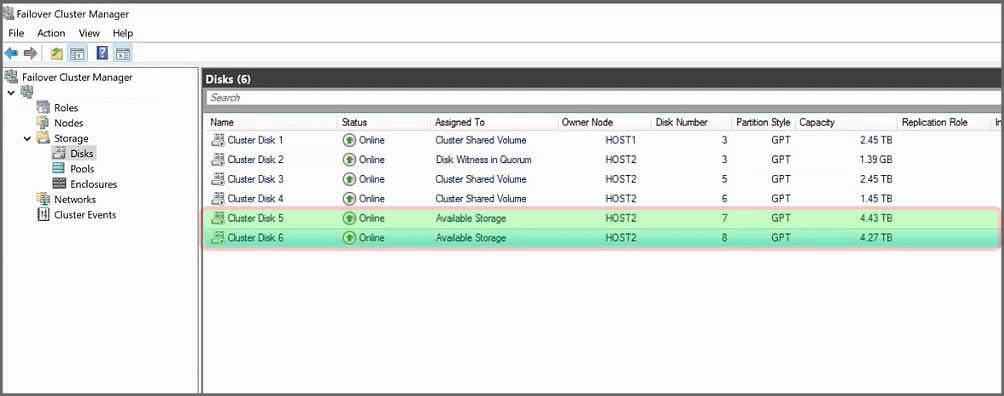Click the Cluster Events icon in the tree
The height and width of the screenshot is (396, 1004).
pyautogui.click(x=44, y=215)
